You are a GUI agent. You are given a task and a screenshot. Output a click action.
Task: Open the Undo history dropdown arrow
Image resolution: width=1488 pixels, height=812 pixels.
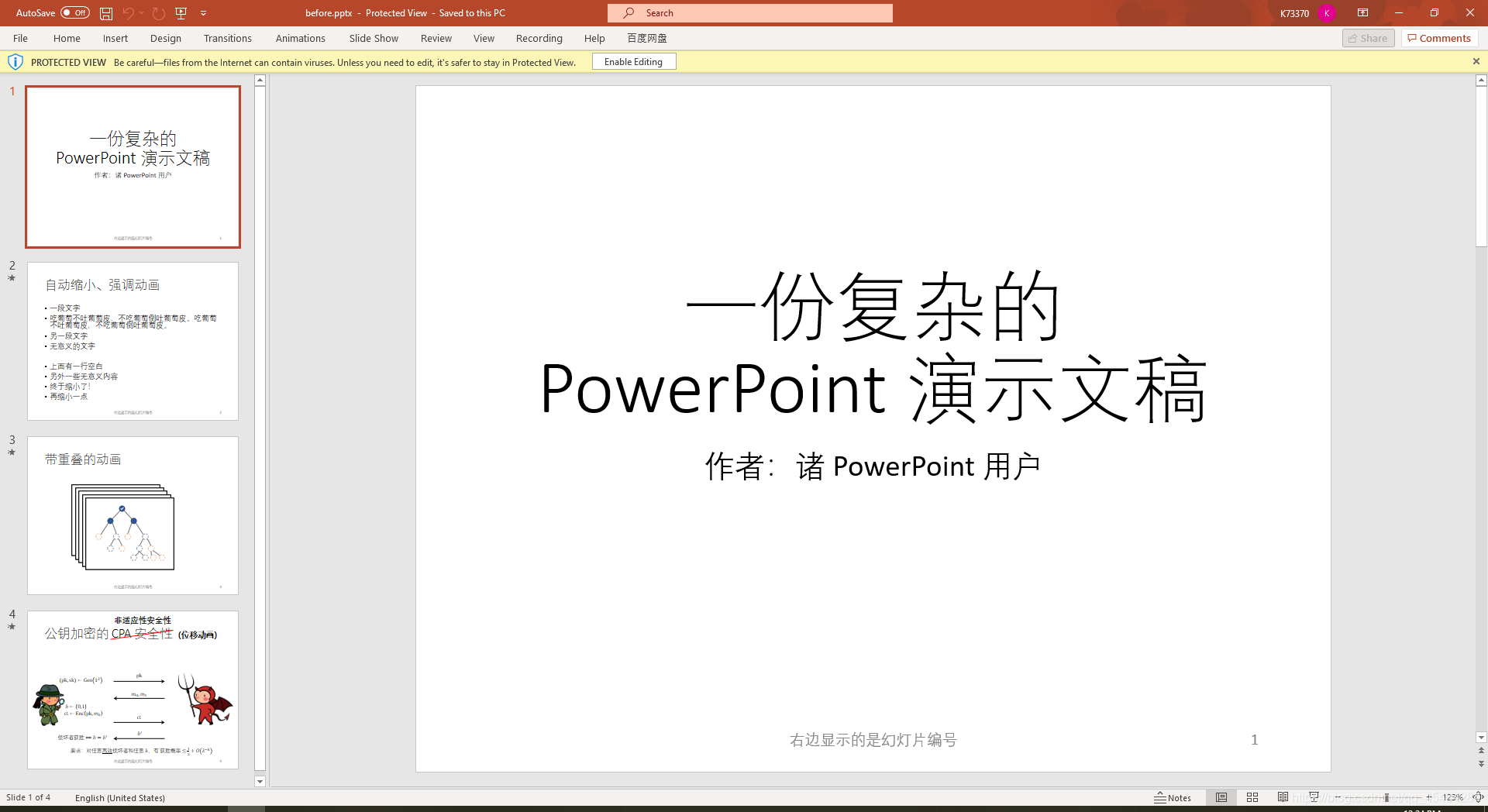(x=142, y=13)
